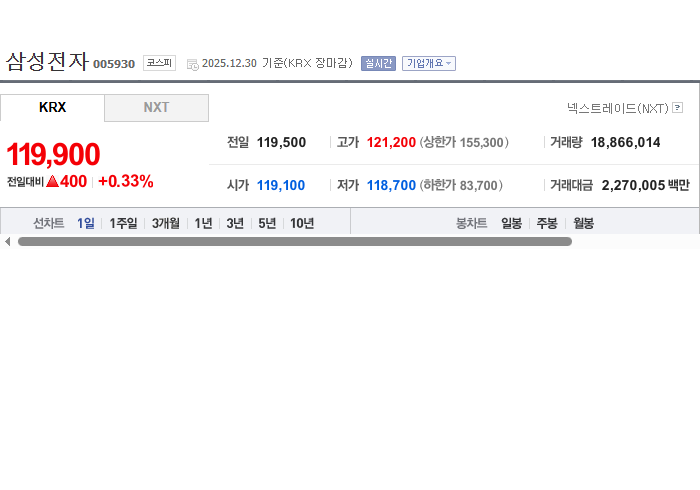Click the red up-triangle next to 400
The height and width of the screenshot is (490, 700).
pos(52,181)
